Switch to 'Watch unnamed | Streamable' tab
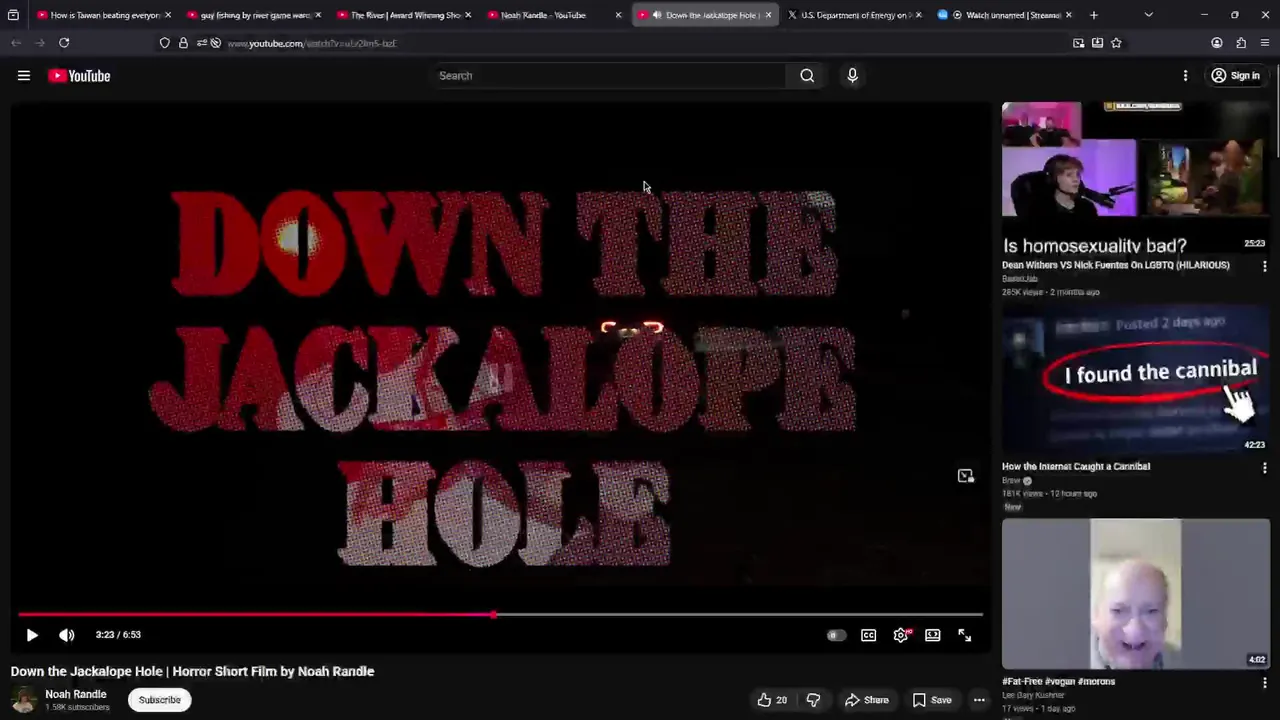 [1005, 15]
